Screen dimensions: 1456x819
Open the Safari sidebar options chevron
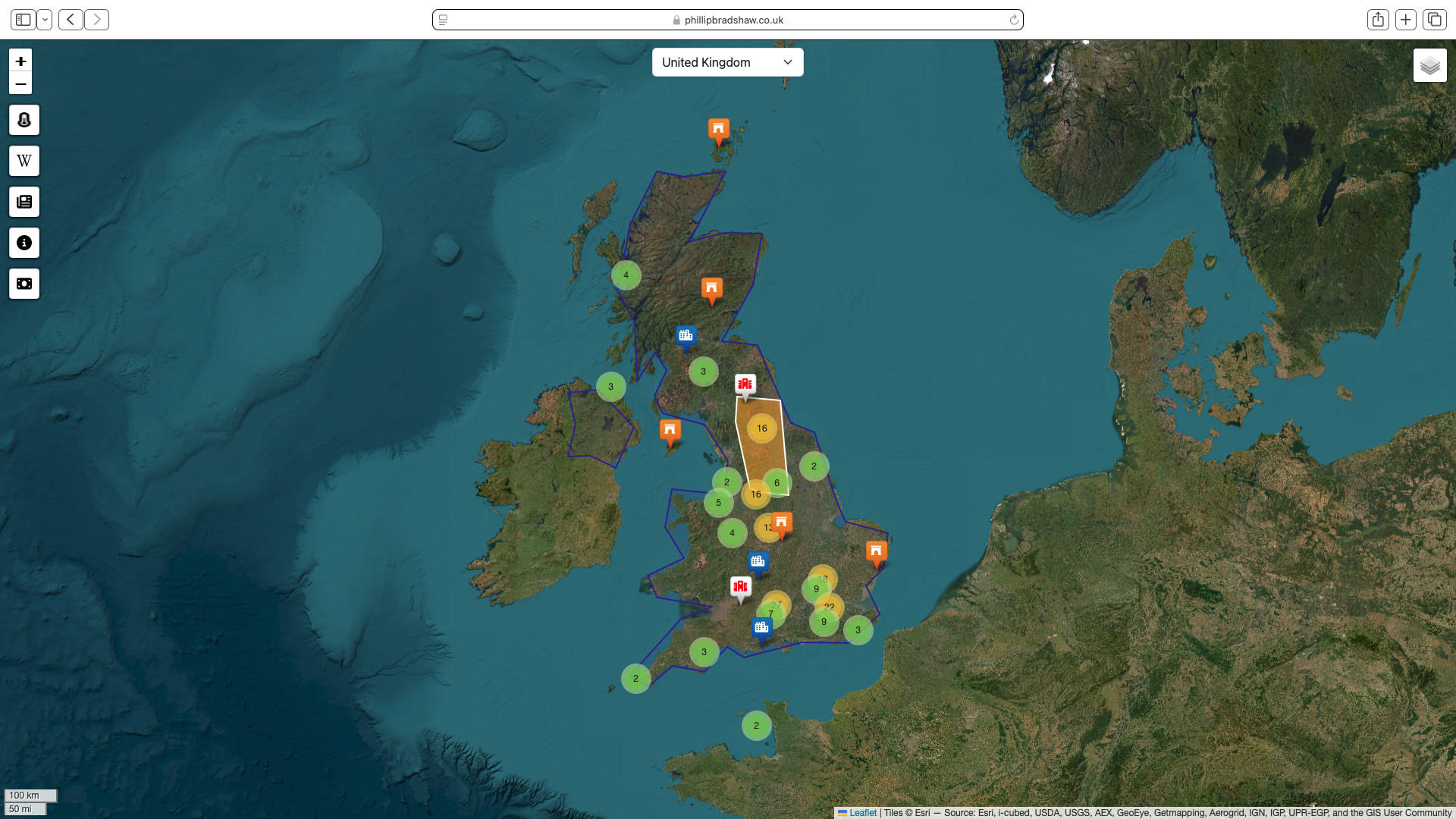tap(45, 20)
